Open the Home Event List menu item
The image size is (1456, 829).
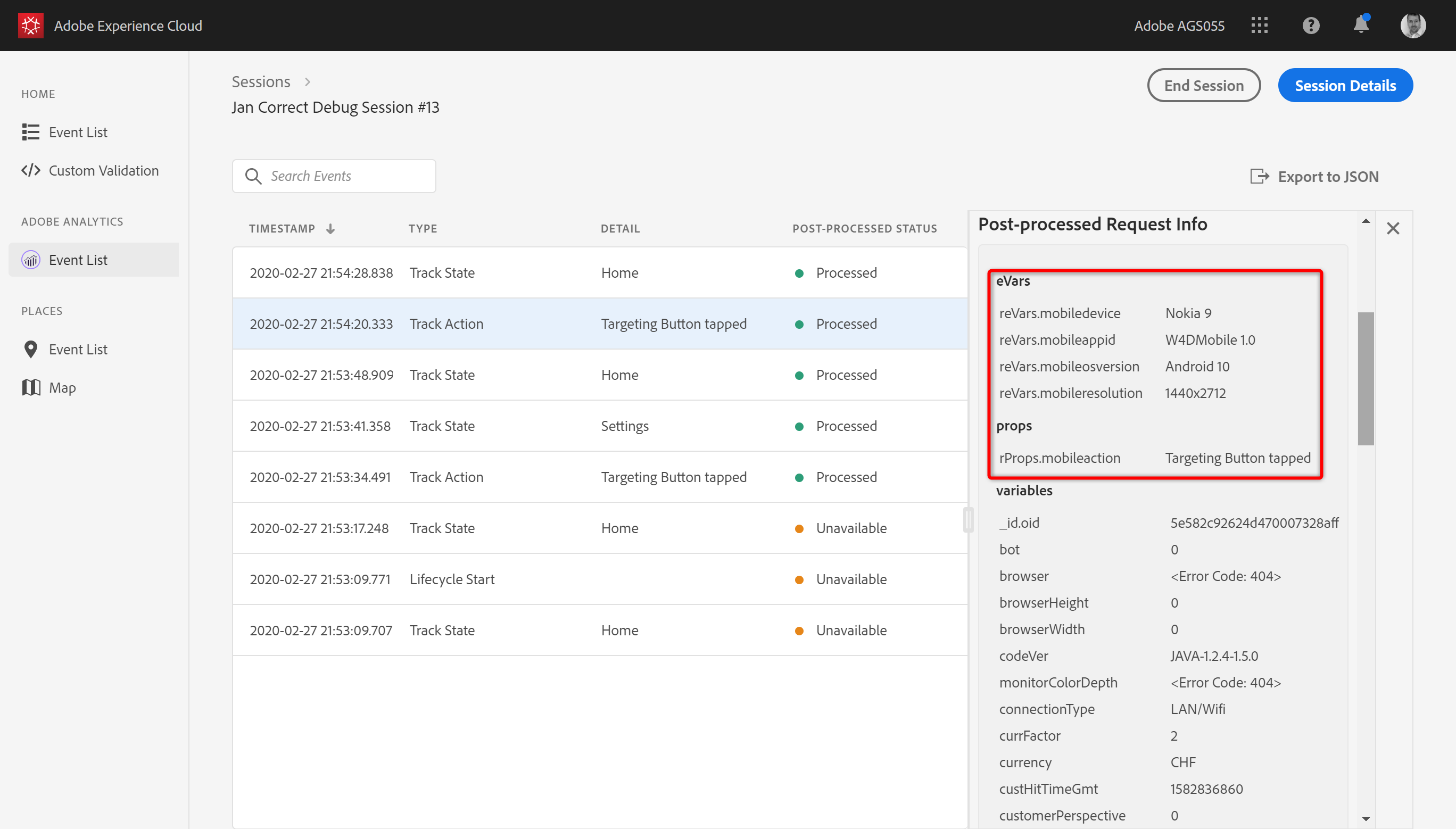78,132
